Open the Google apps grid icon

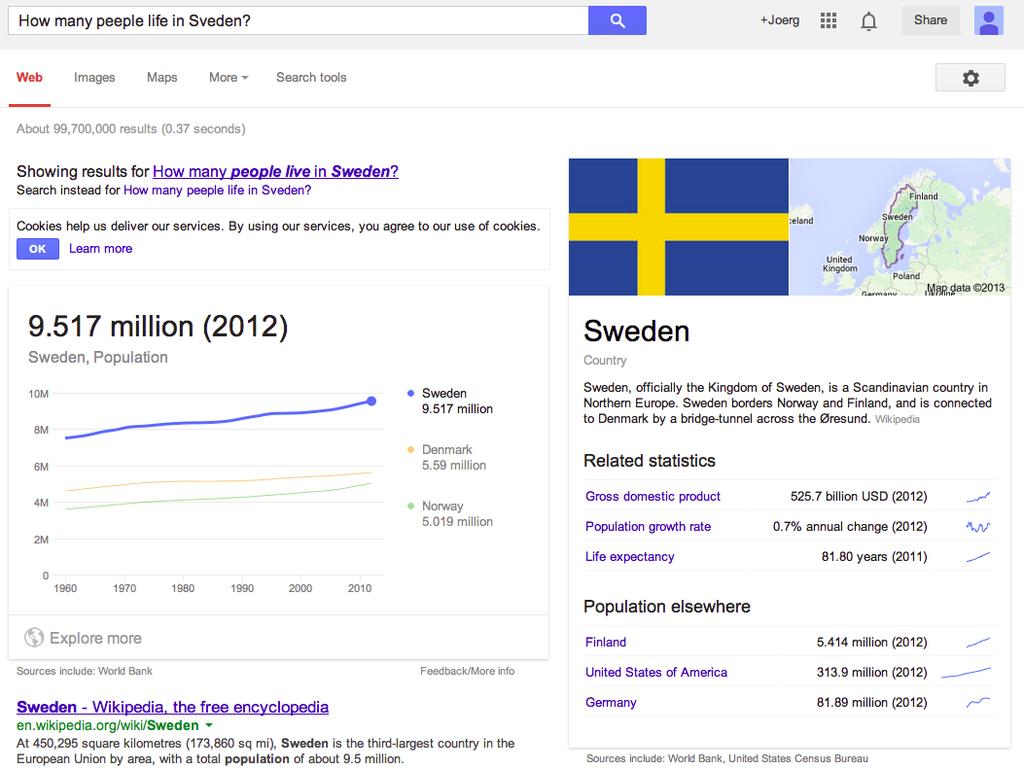(x=828, y=20)
